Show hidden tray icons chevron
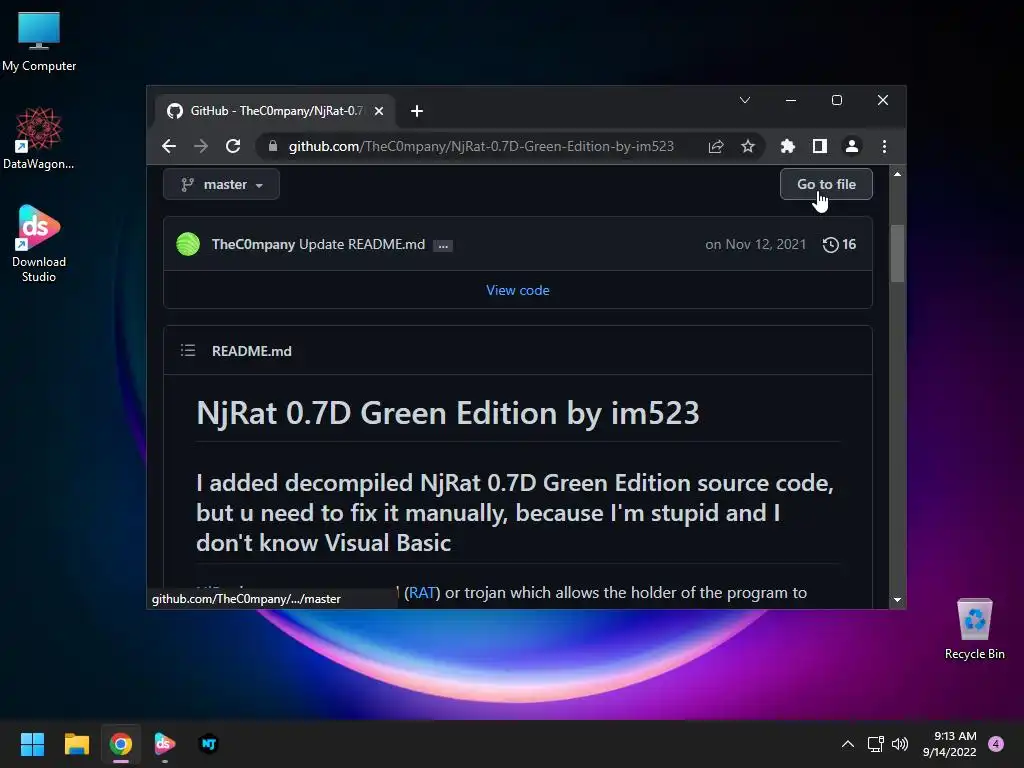1024x768 pixels. click(x=848, y=744)
